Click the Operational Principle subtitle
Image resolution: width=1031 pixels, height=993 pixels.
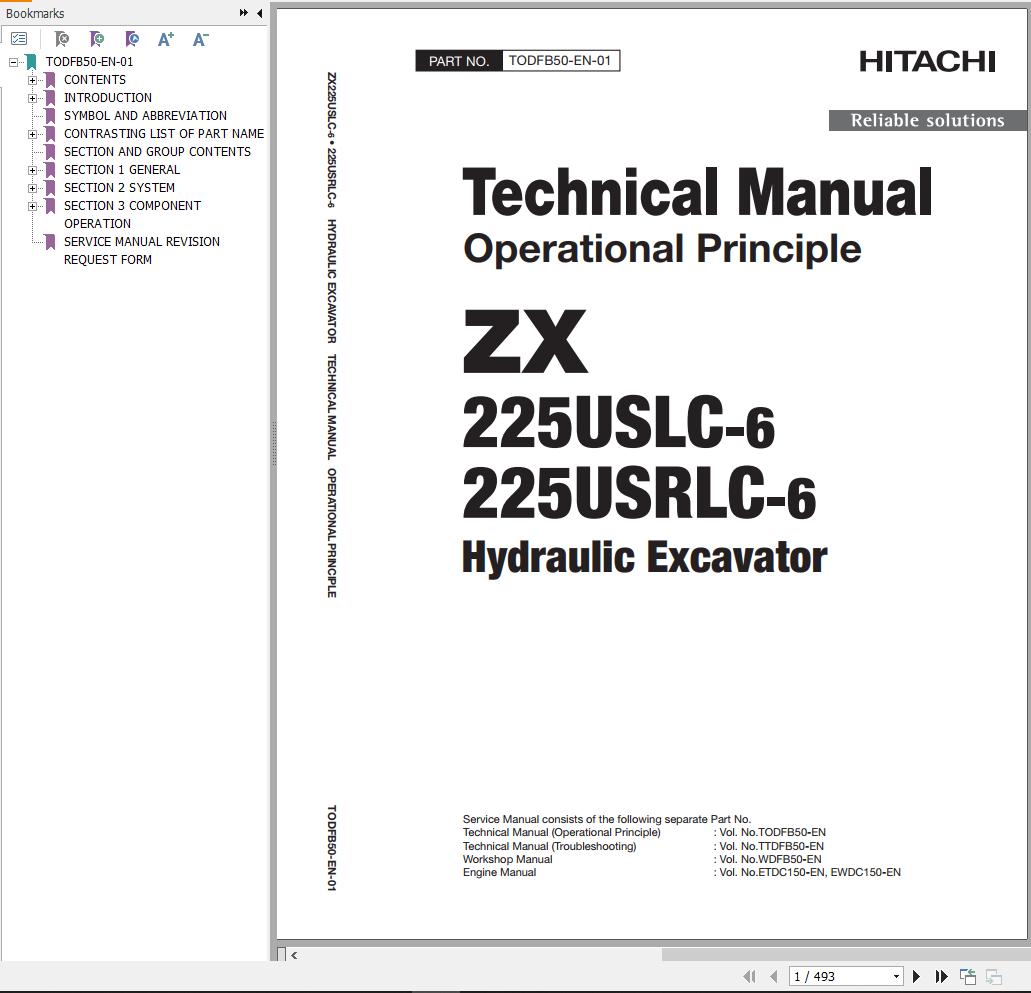662,249
